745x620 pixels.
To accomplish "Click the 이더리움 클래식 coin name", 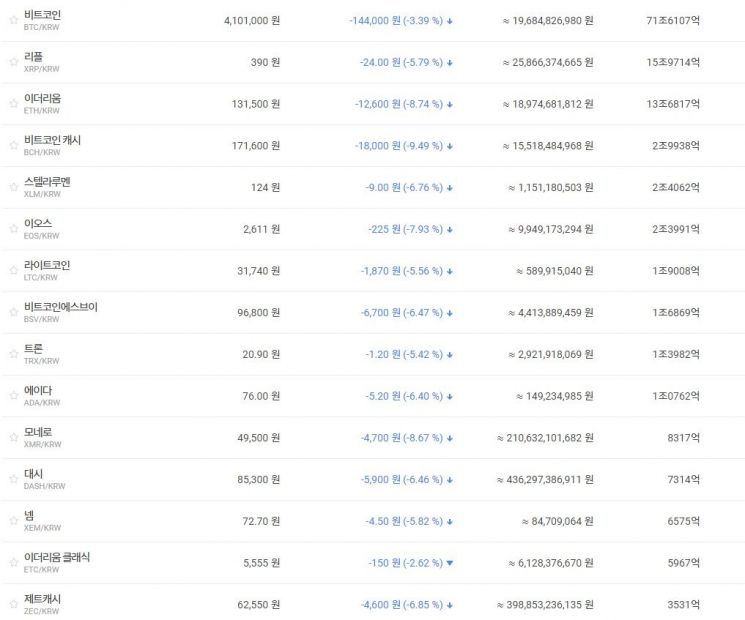I will click(57, 557).
